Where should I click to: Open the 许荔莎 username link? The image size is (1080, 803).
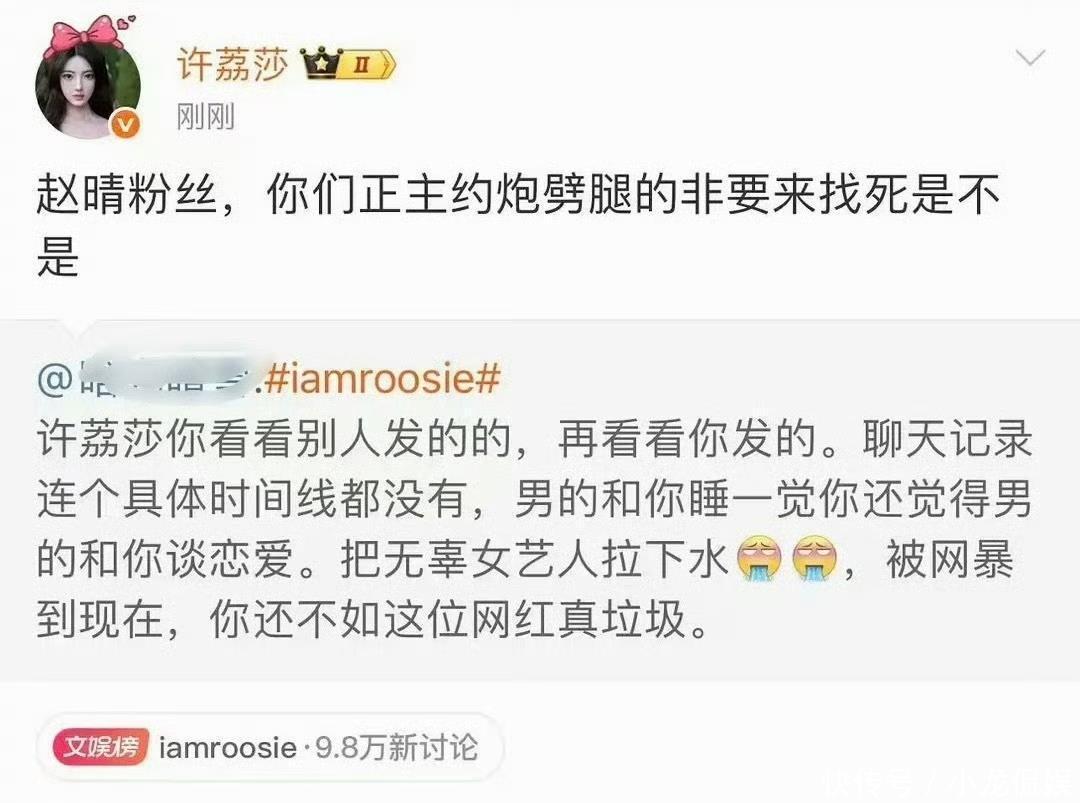[x=233, y=65]
